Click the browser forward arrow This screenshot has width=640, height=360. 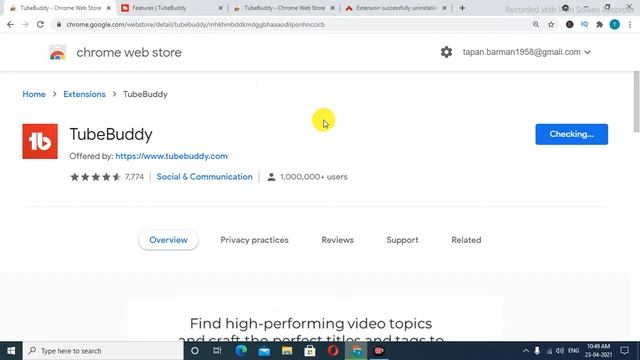click(x=25, y=24)
